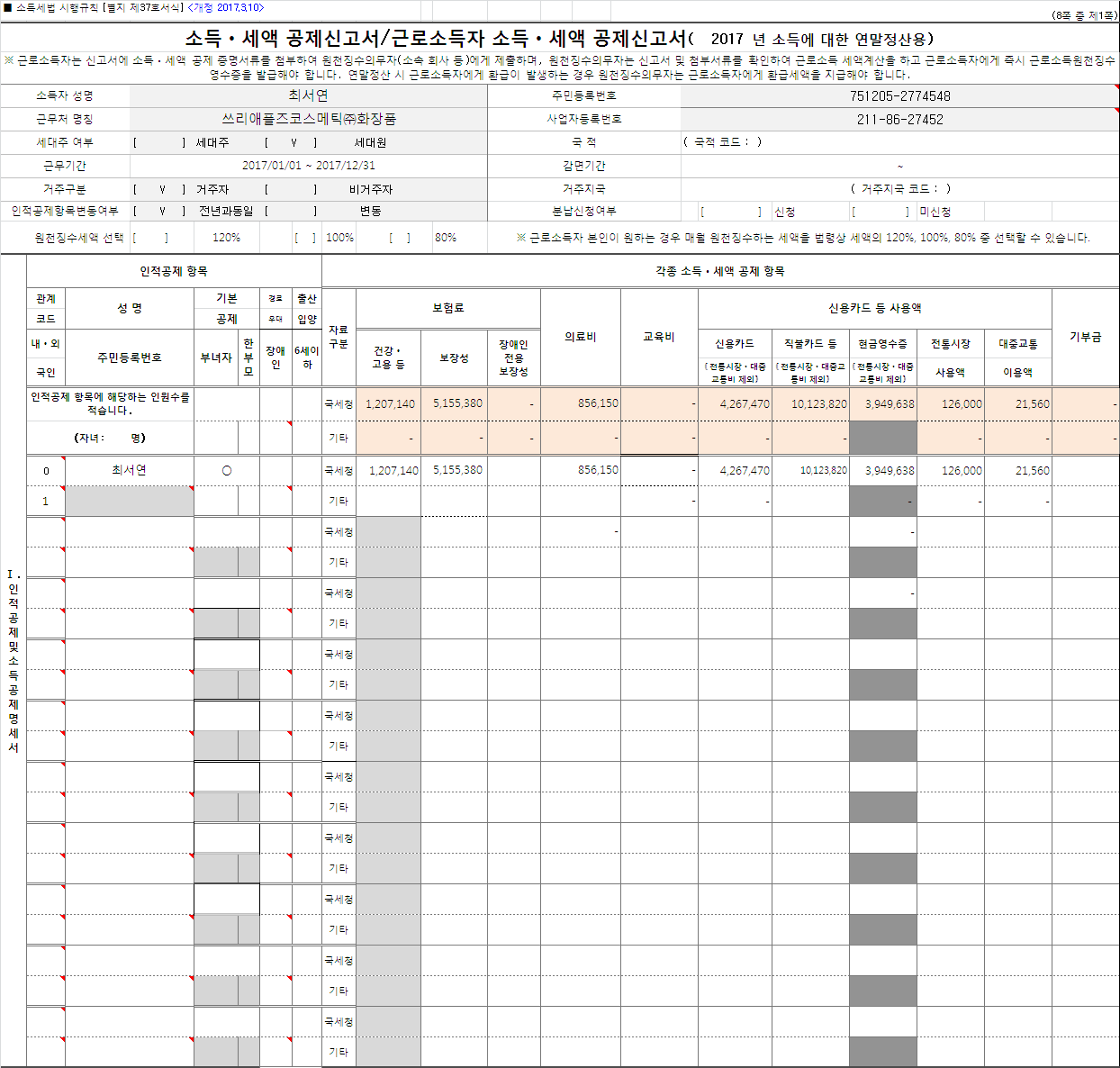The image size is (1120, 1068).
Task: Click the 국적 코드 field
Action: [722, 142]
